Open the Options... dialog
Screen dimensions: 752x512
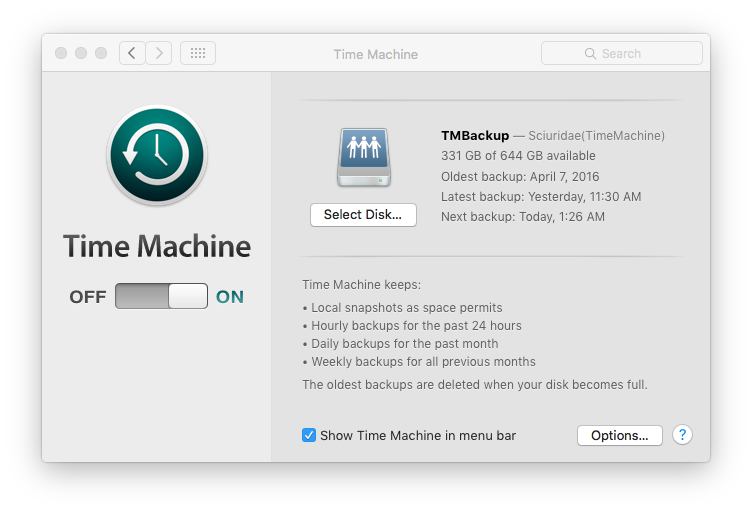click(620, 435)
